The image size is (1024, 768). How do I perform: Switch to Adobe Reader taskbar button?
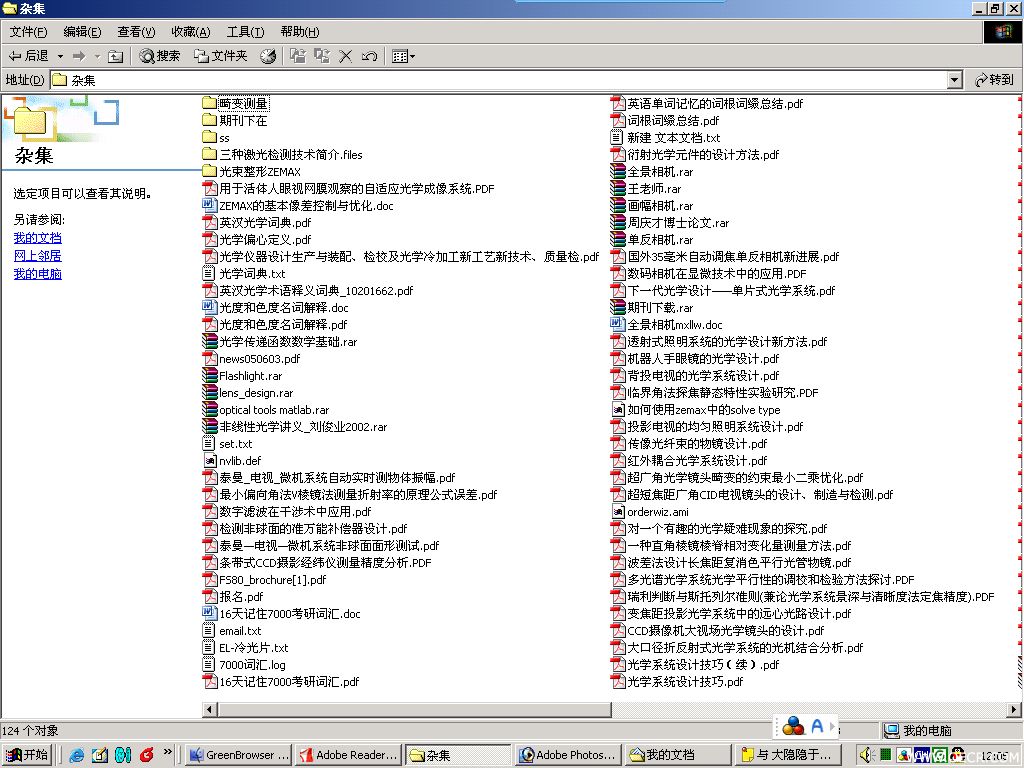click(x=348, y=755)
